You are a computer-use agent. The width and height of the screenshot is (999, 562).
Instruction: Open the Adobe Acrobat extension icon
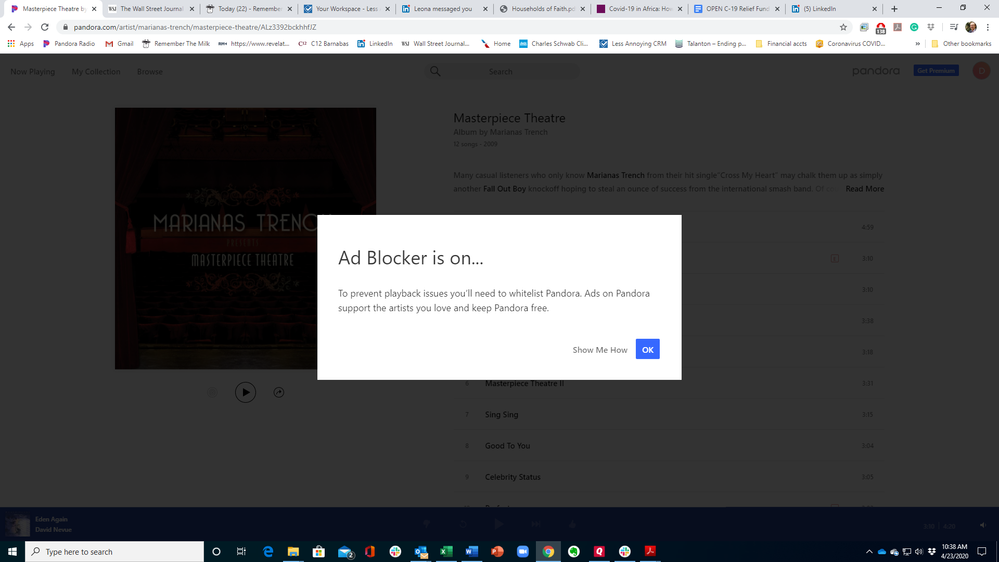point(897,27)
